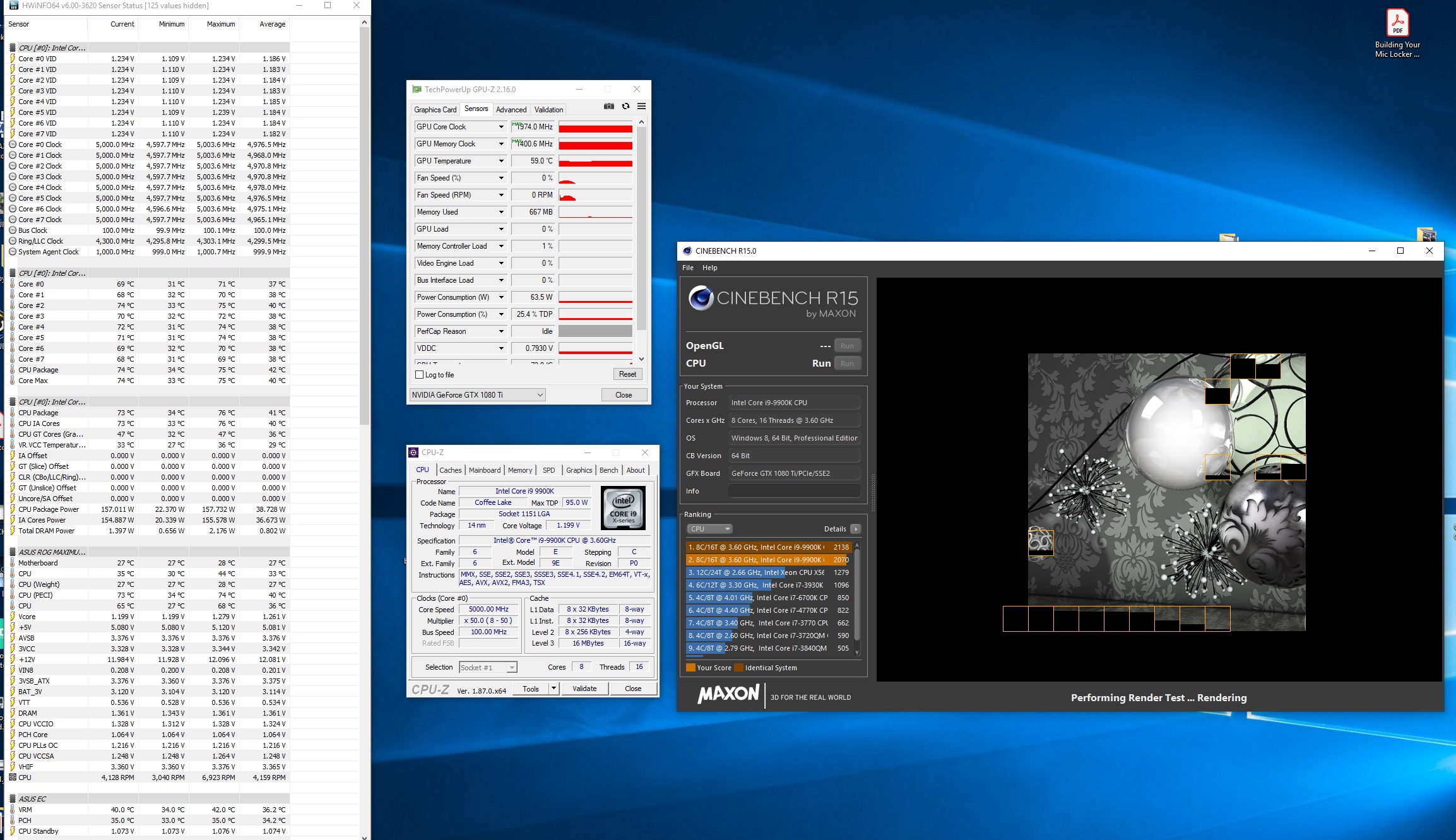
Task: Click the first CPU section header icon in HWiNFO
Action: coord(13,47)
